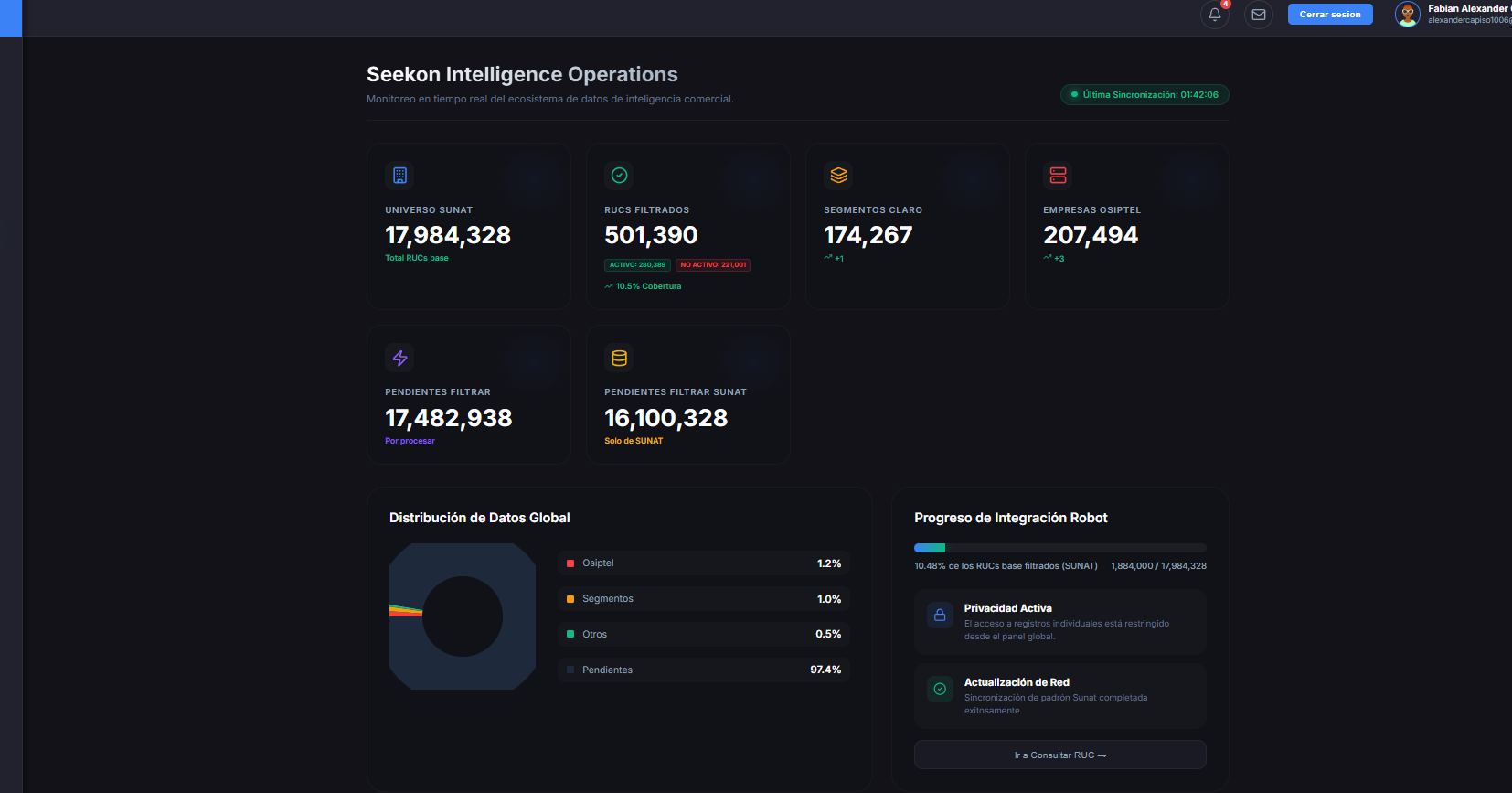This screenshot has width=1512, height=793.
Task: Click the Seekon Intelligence Operations title
Action: [x=522, y=74]
